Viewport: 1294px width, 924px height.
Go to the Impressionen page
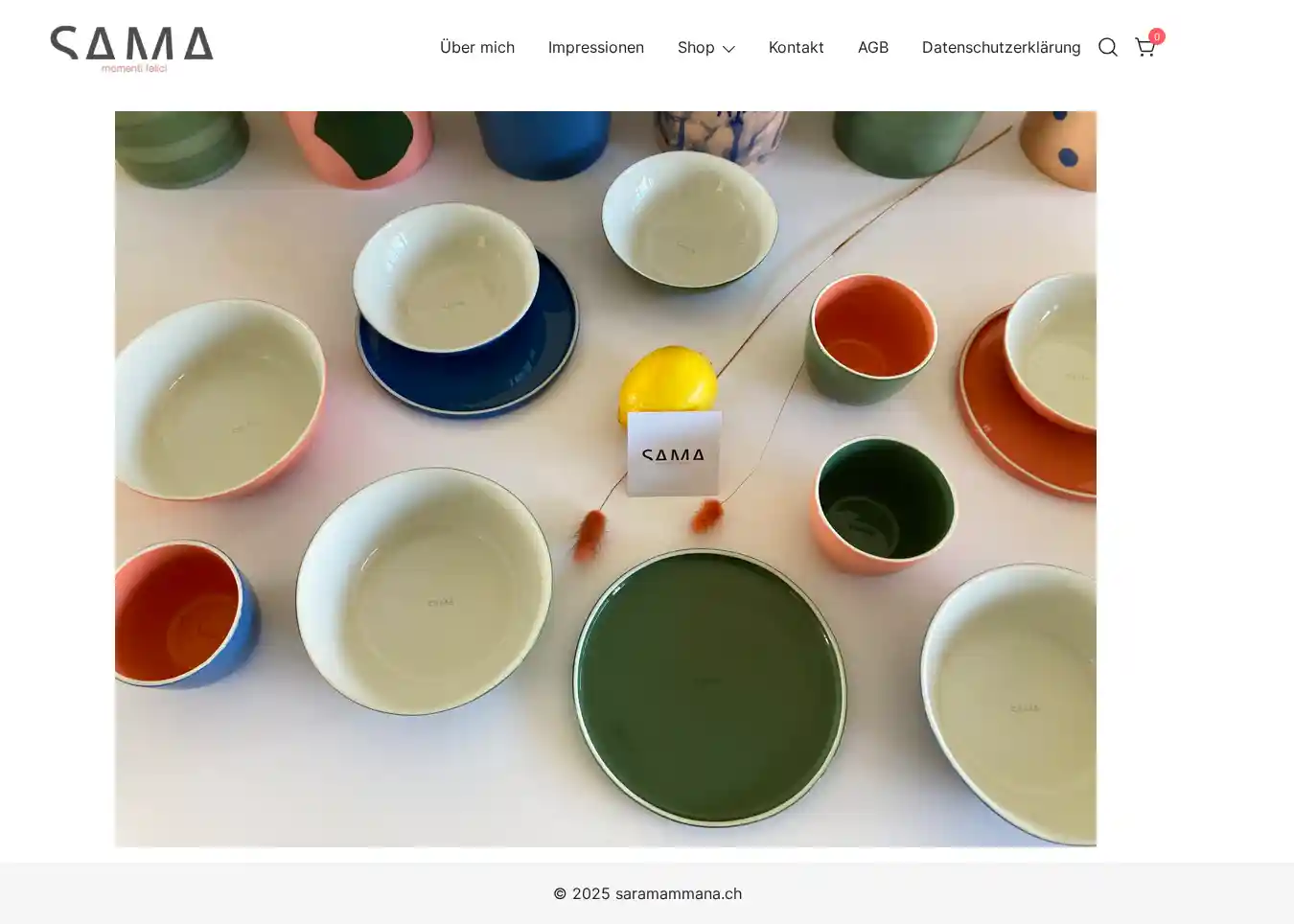(x=596, y=47)
